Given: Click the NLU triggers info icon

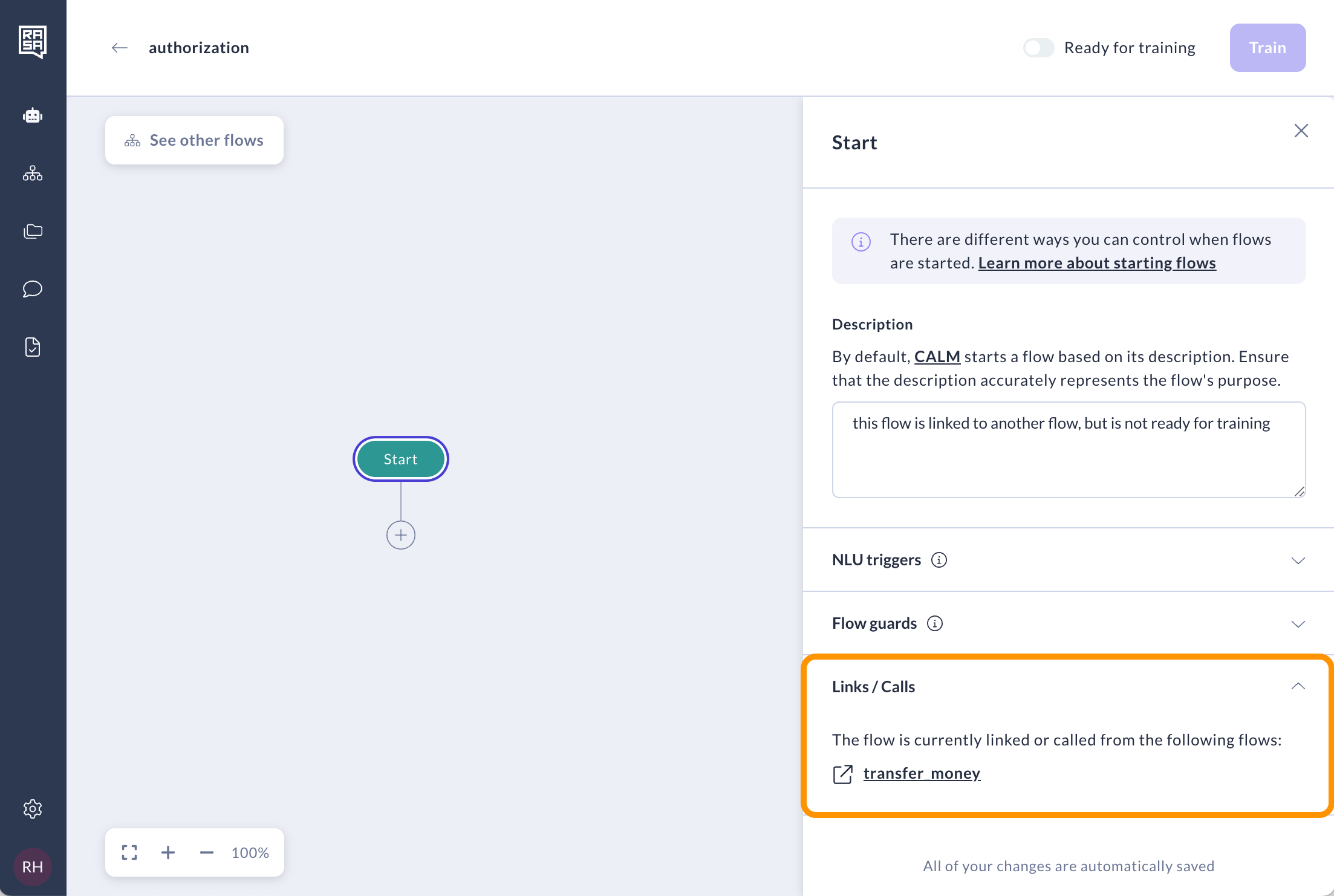Looking at the screenshot, I should (x=939, y=560).
